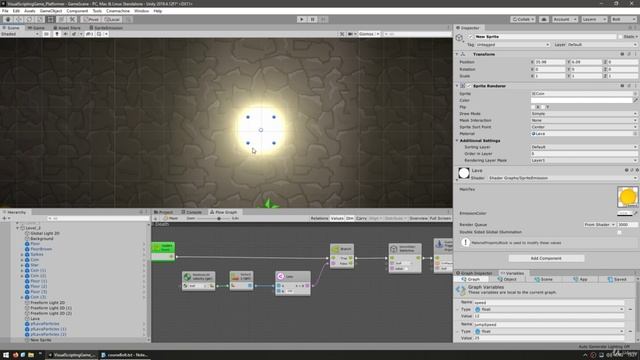The width and height of the screenshot is (640, 360).
Task: Toggle the Static checkbox
Action: tap(620, 37)
